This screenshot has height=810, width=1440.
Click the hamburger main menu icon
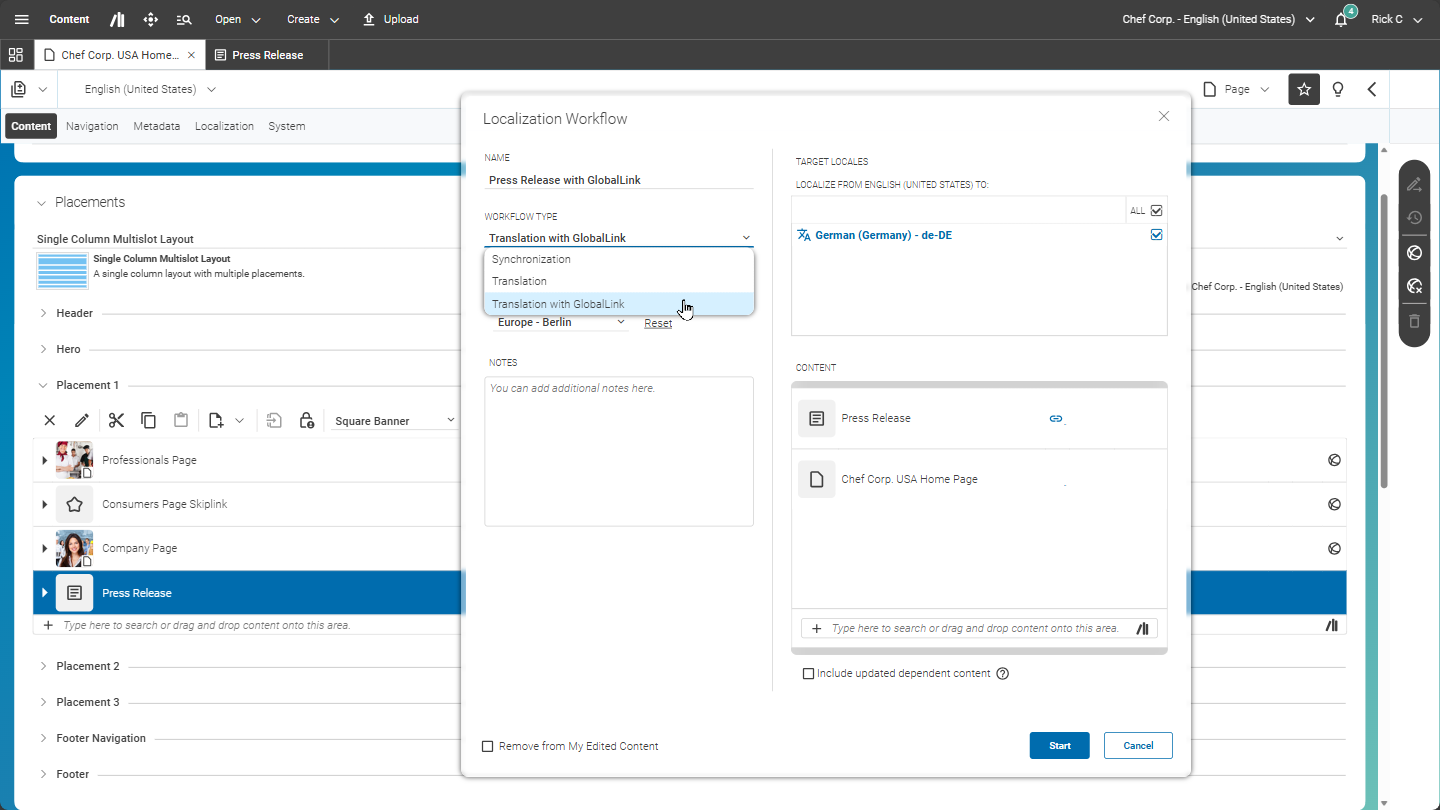(22, 20)
